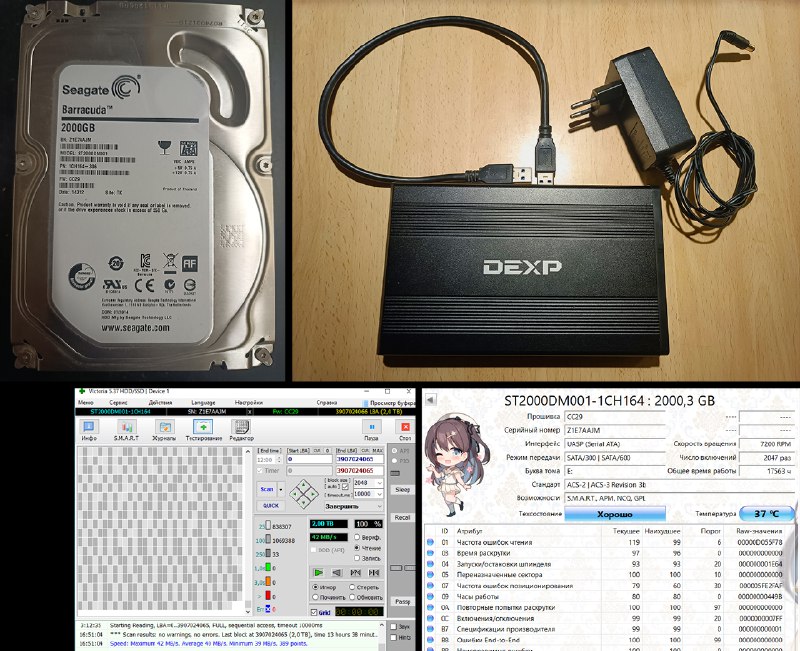Open the Сервис menu
The height and width of the screenshot is (651, 800).
(x=118, y=403)
